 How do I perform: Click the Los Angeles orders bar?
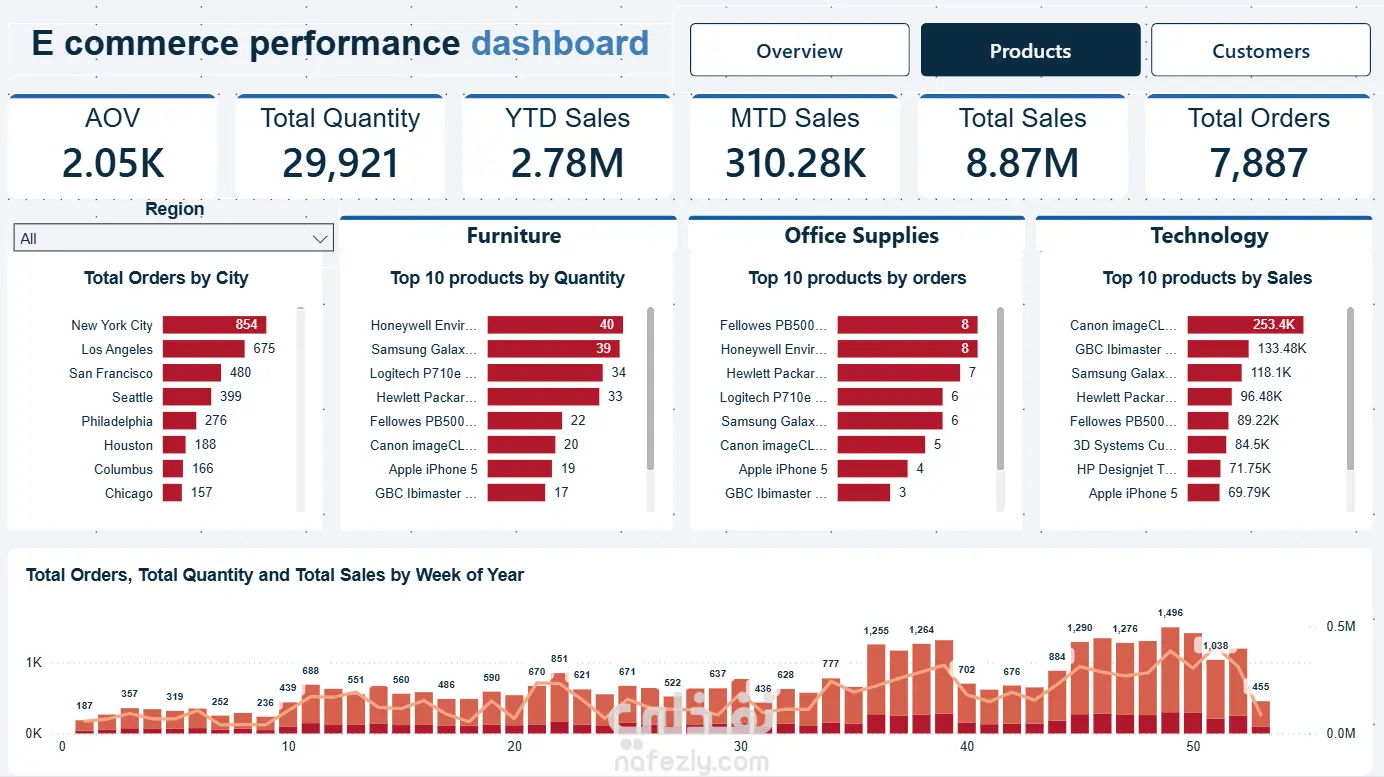click(204, 349)
